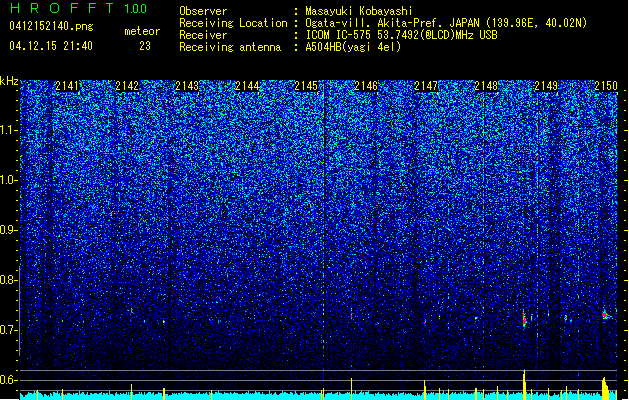Image resolution: width=629 pixels, height=400 pixels.
Task: Click the 2144 time marker
Action: pyautogui.click(x=247, y=86)
